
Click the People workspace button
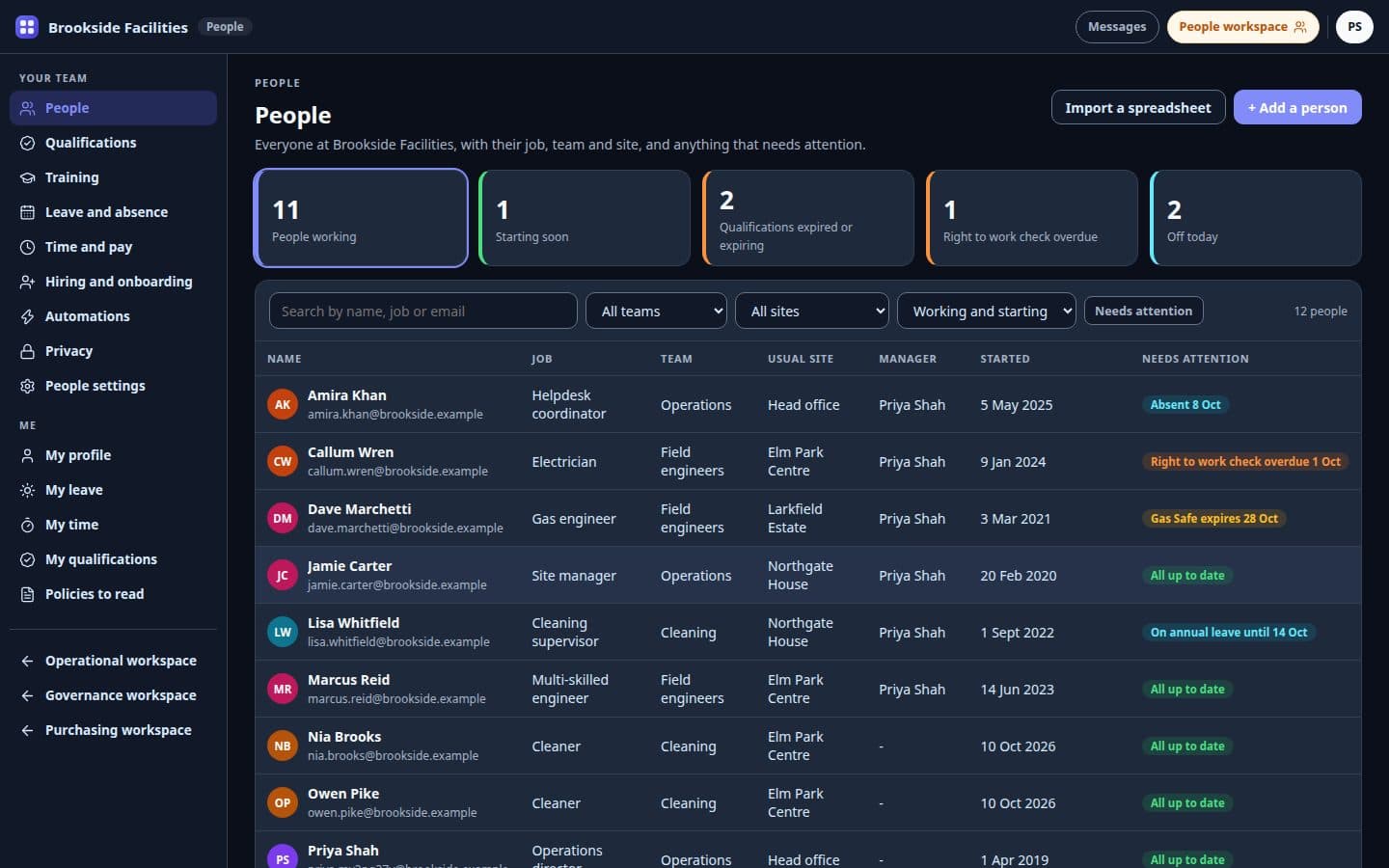pyautogui.click(x=1242, y=27)
